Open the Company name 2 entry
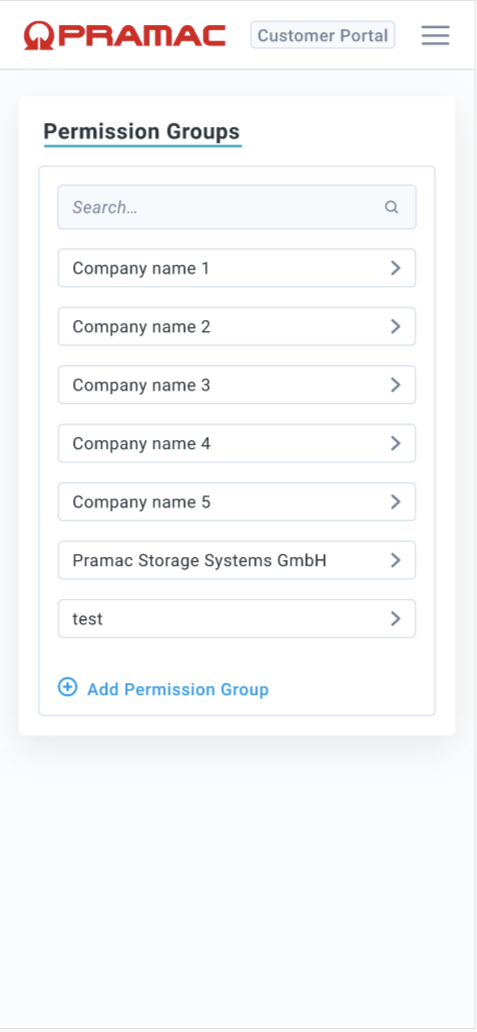 click(237, 326)
